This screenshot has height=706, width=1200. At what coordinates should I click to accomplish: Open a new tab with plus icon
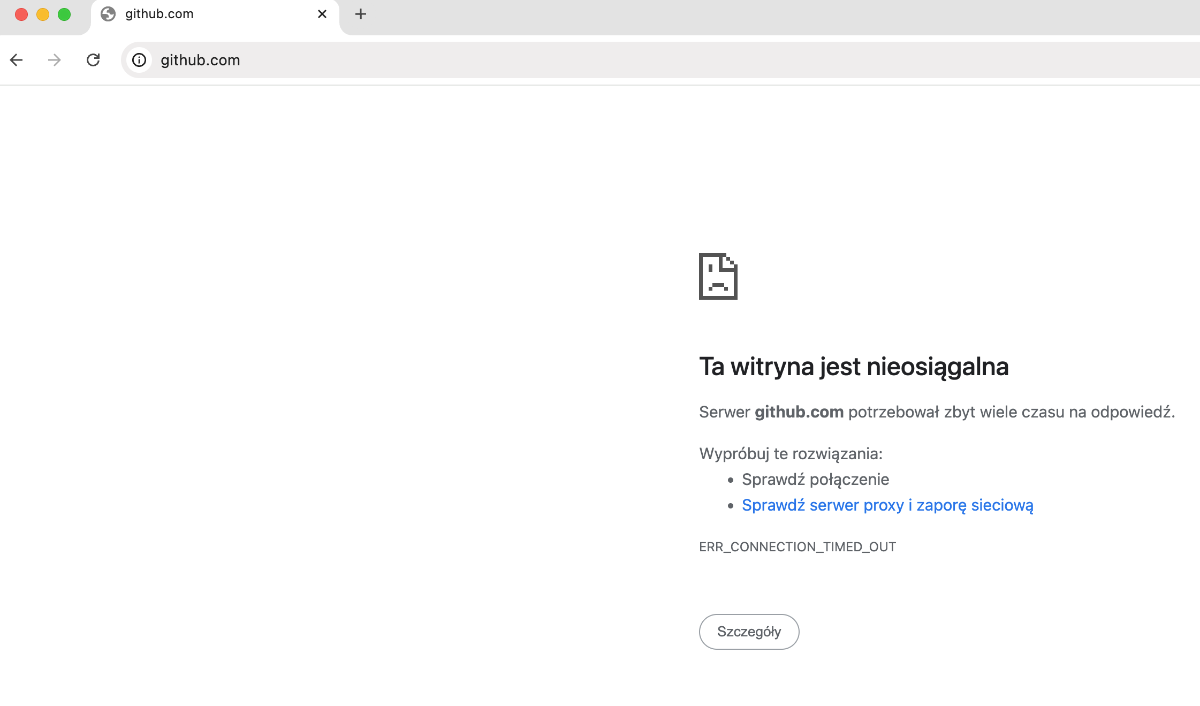361,14
